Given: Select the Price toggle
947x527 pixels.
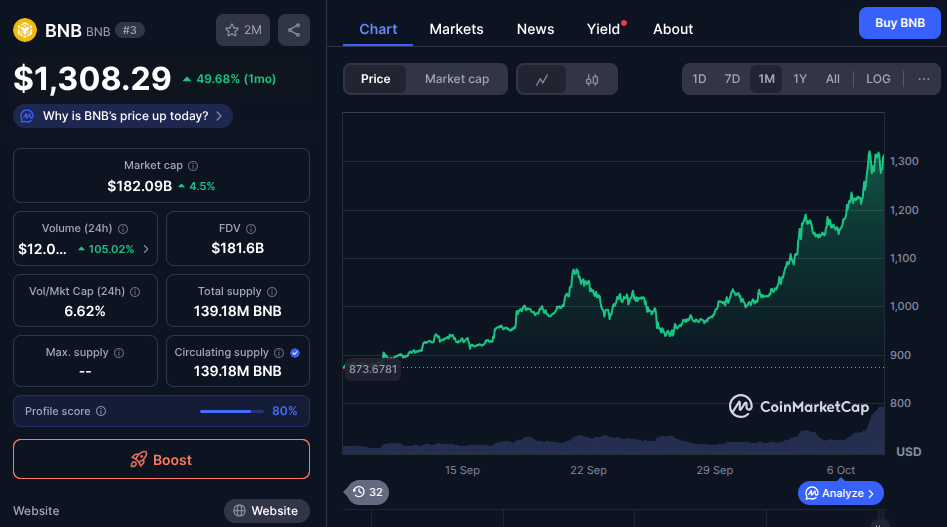Looking at the screenshot, I should (x=375, y=79).
